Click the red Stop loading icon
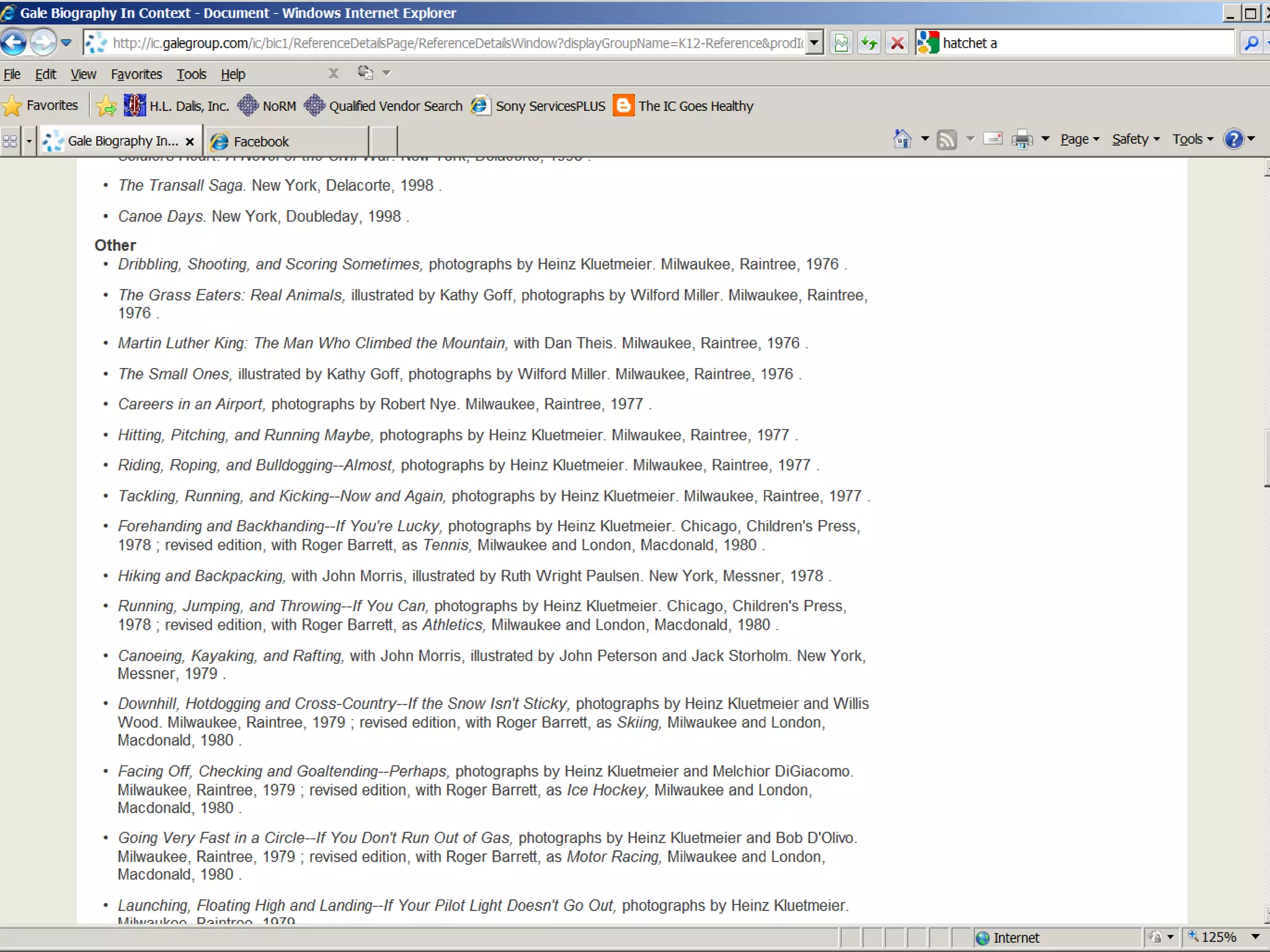Image resolution: width=1270 pixels, height=952 pixels. tap(897, 43)
